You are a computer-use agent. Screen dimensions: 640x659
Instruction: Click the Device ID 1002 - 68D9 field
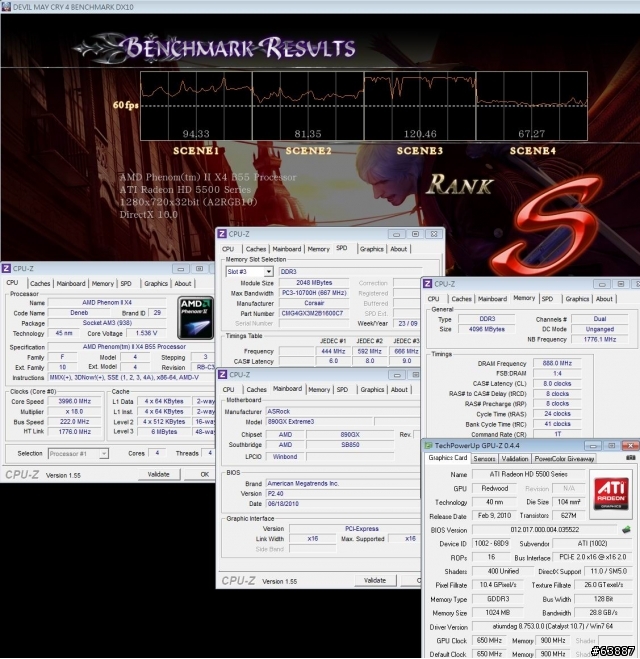click(491, 543)
